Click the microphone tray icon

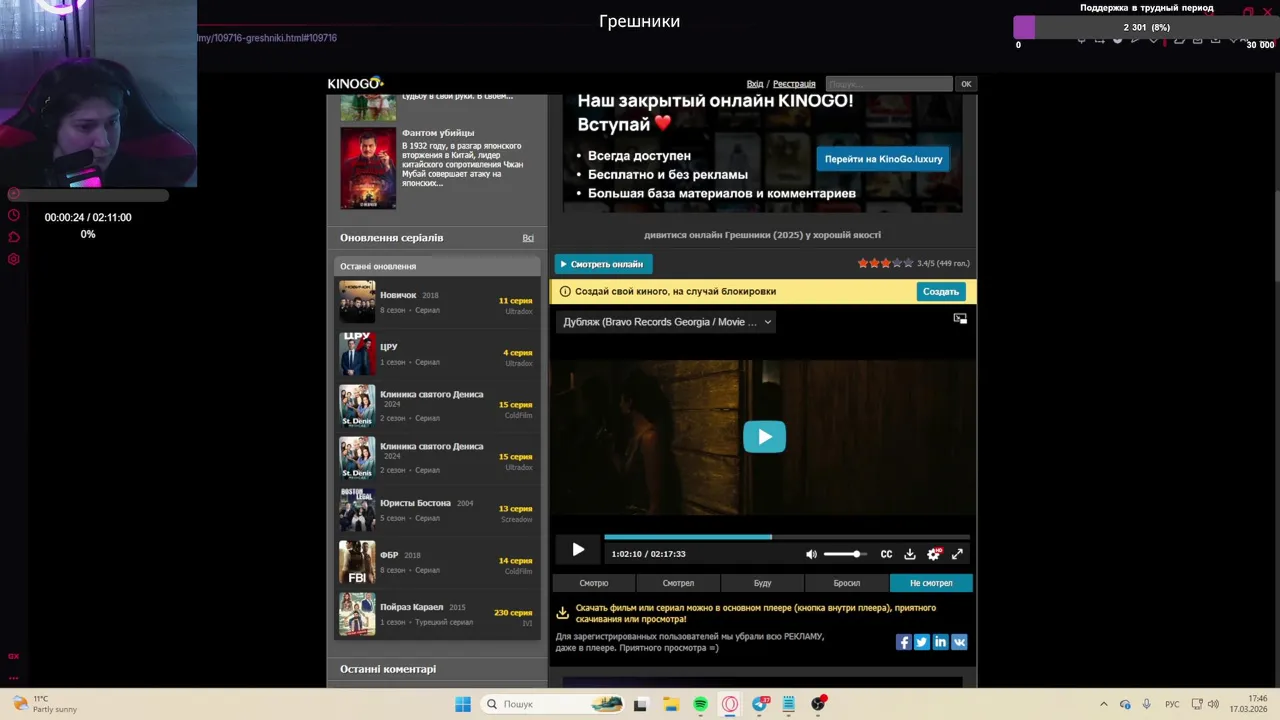1146,704
